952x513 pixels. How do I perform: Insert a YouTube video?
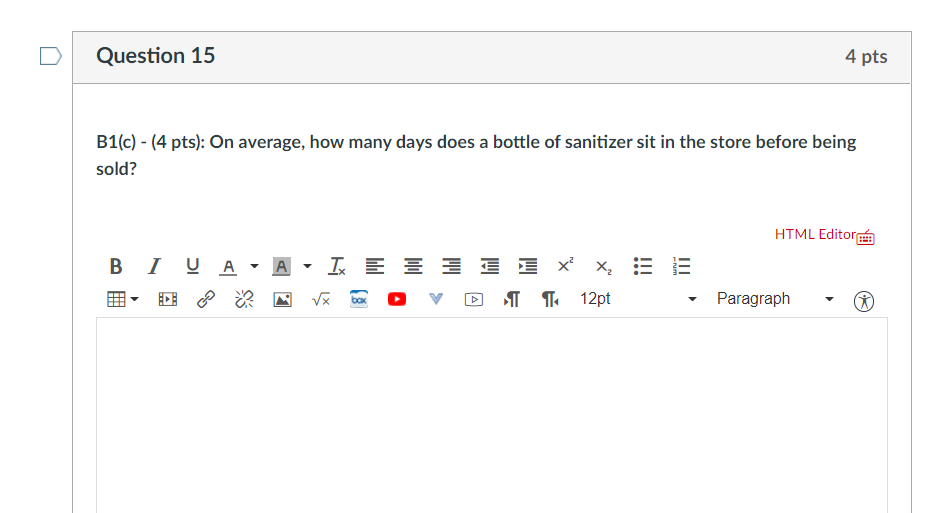click(x=397, y=299)
